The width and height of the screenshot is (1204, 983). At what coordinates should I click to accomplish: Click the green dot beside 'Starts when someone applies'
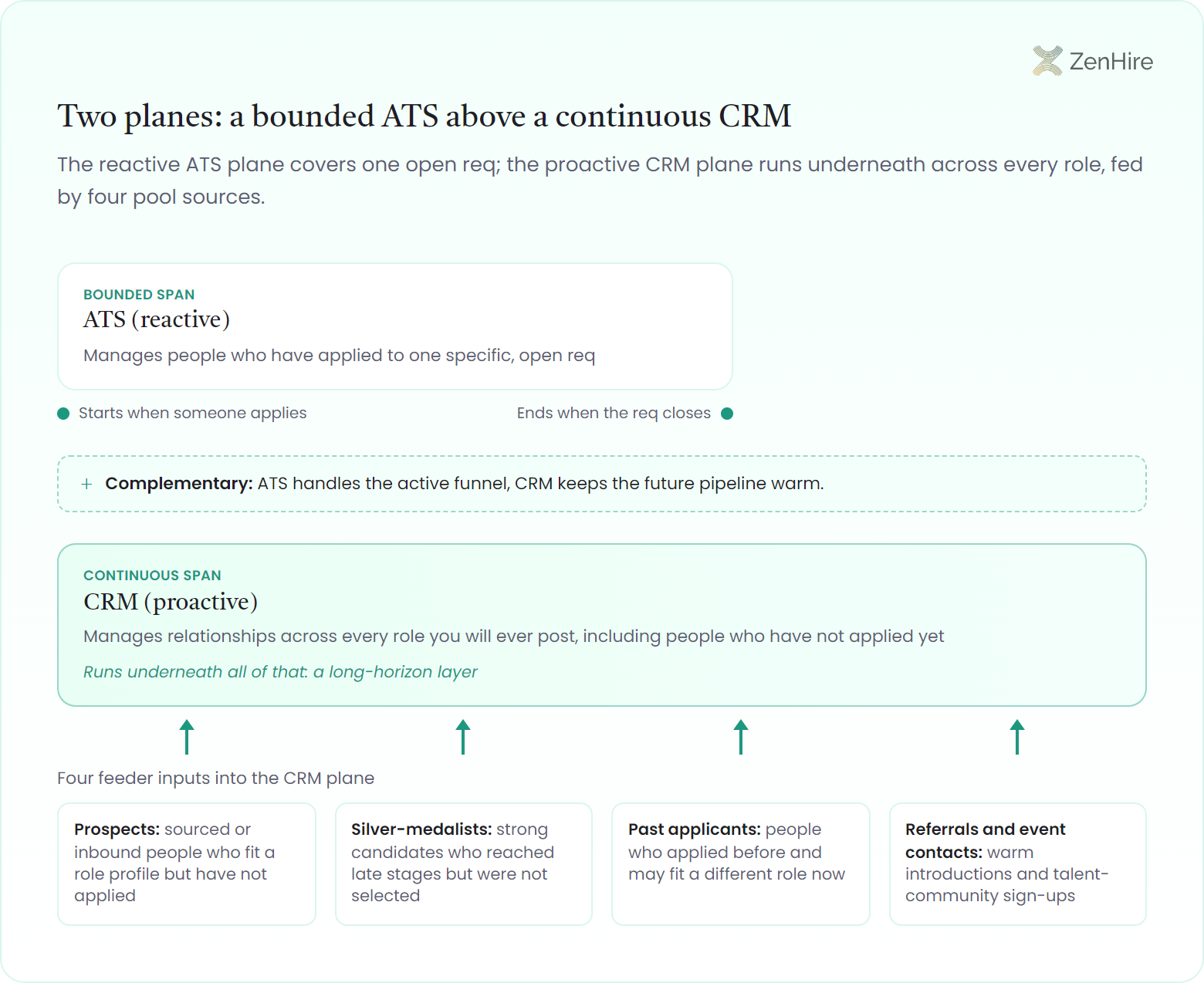point(63,414)
